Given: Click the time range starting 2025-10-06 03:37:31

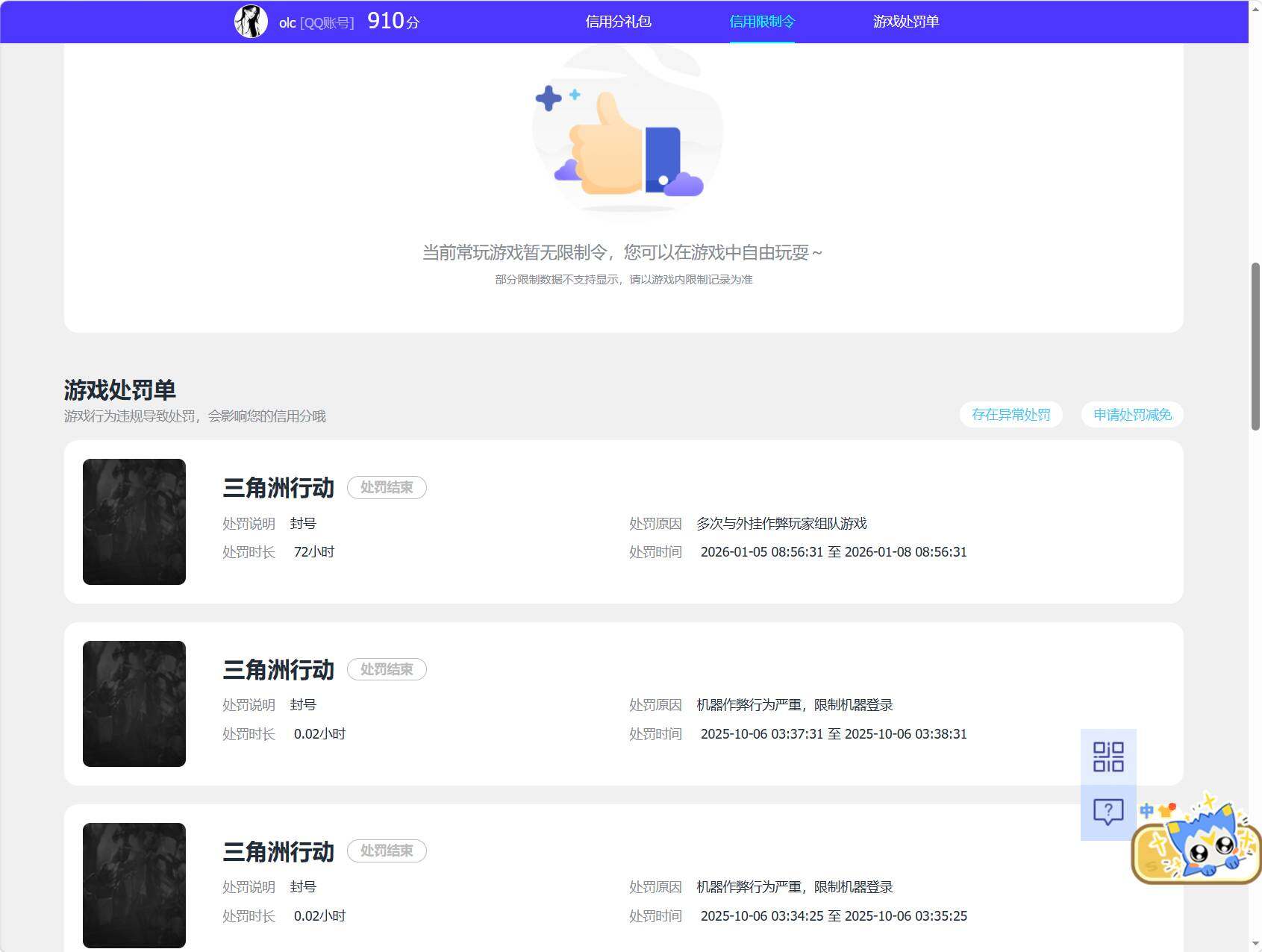Looking at the screenshot, I should coord(834,734).
